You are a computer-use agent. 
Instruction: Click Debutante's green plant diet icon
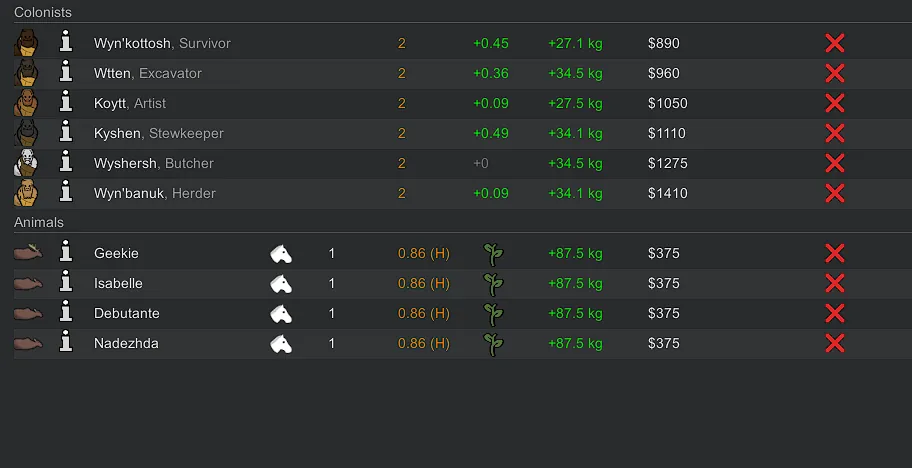point(493,314)
